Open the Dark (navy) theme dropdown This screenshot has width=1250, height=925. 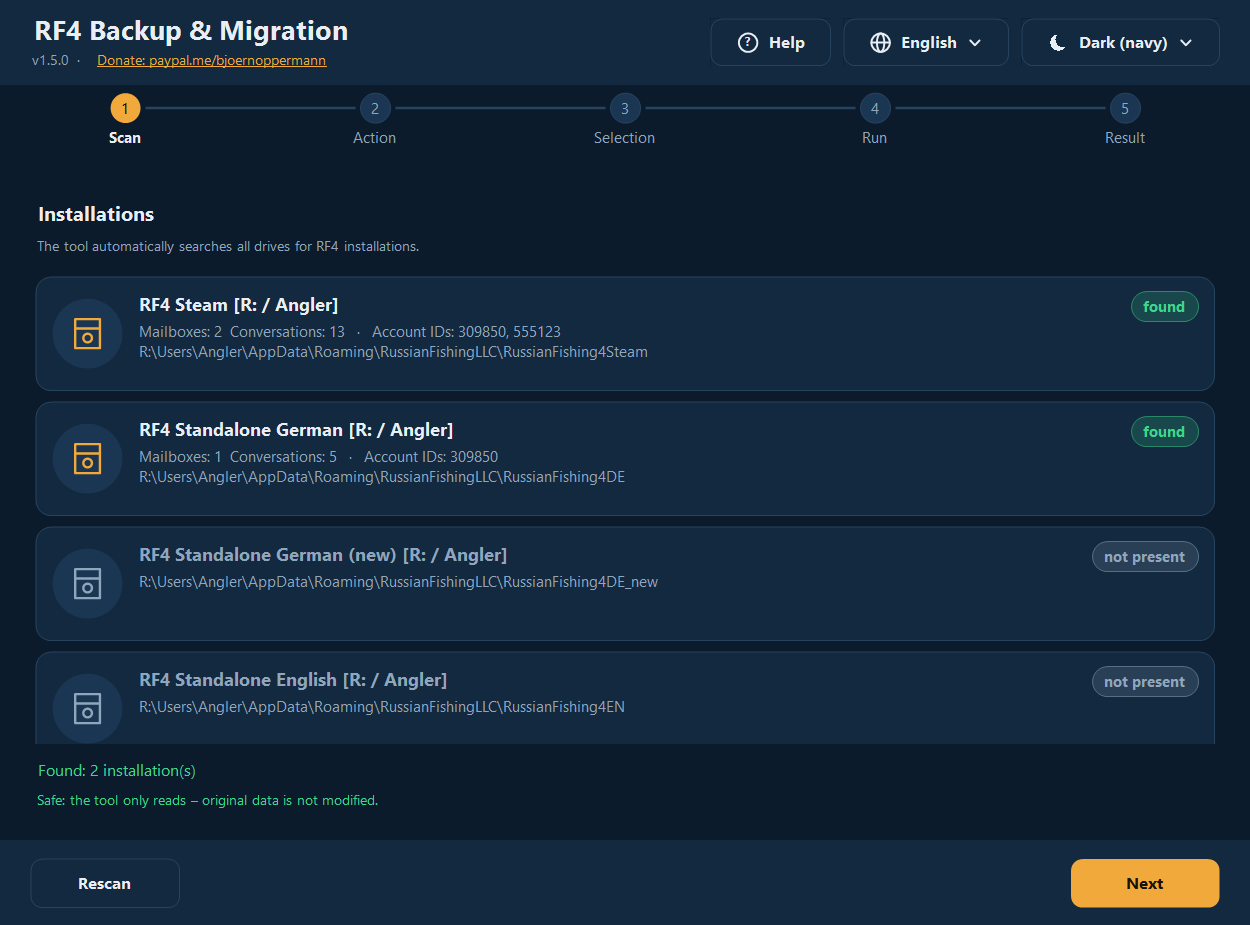pos(1120,43)
